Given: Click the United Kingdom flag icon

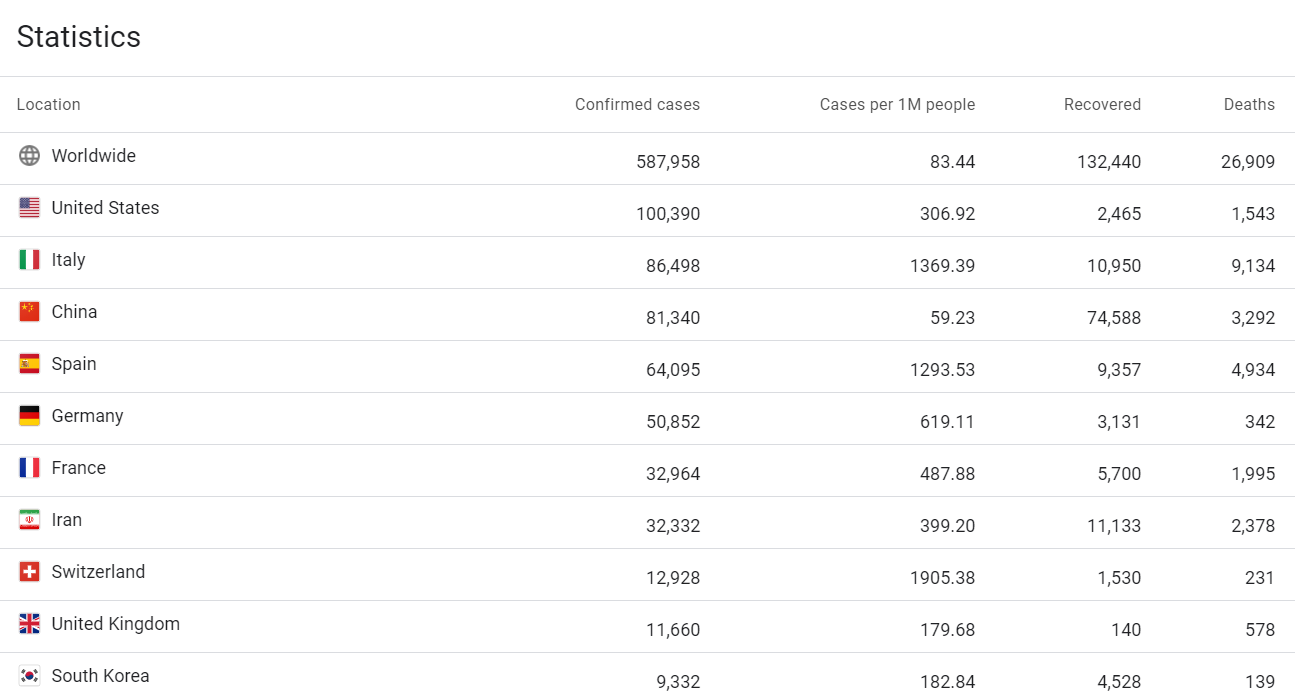Looking at the screenshot, I should (x=30, y=624).
